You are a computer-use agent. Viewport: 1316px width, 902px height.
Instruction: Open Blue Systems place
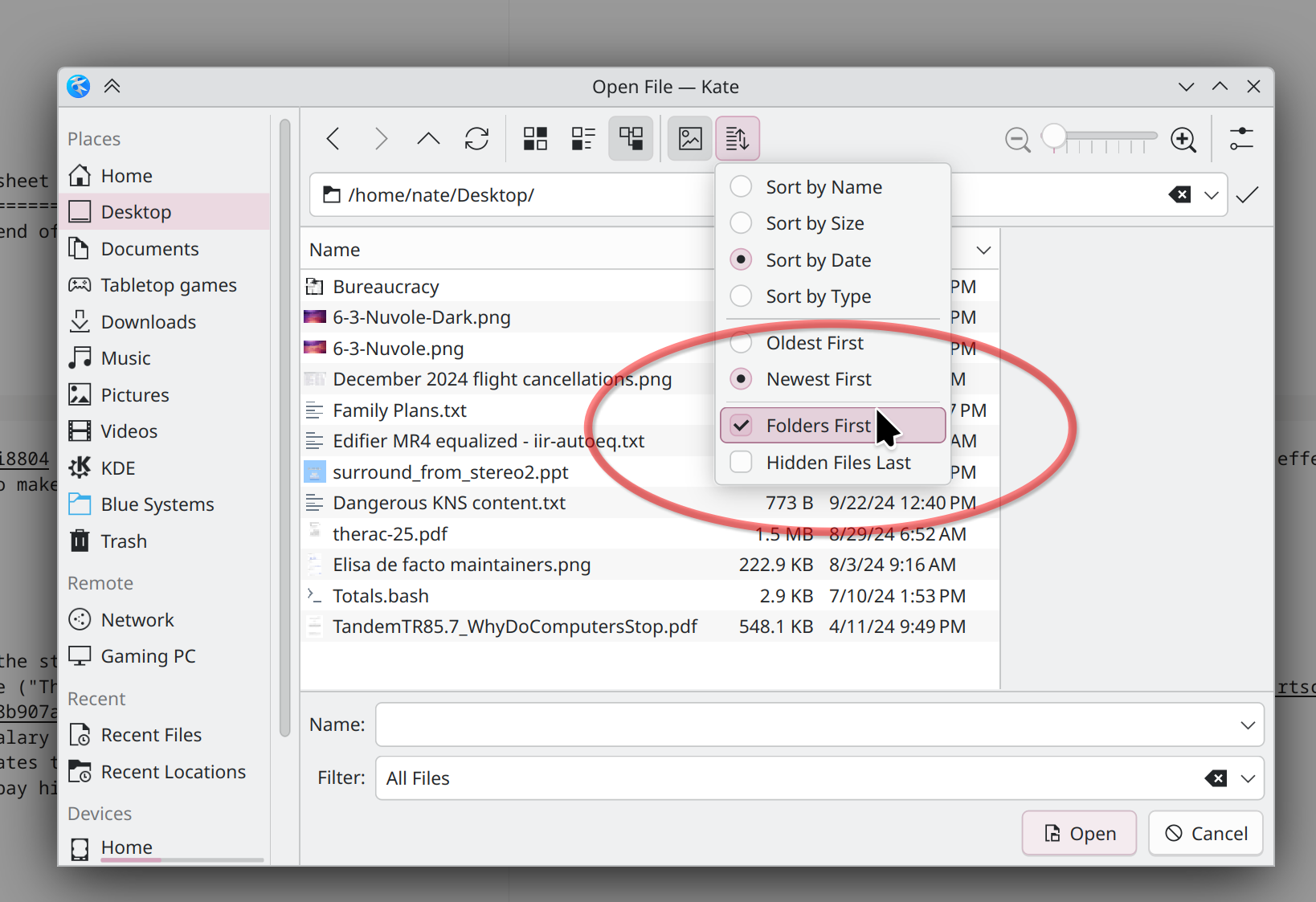pyautogui.click(x=165, y=504)
